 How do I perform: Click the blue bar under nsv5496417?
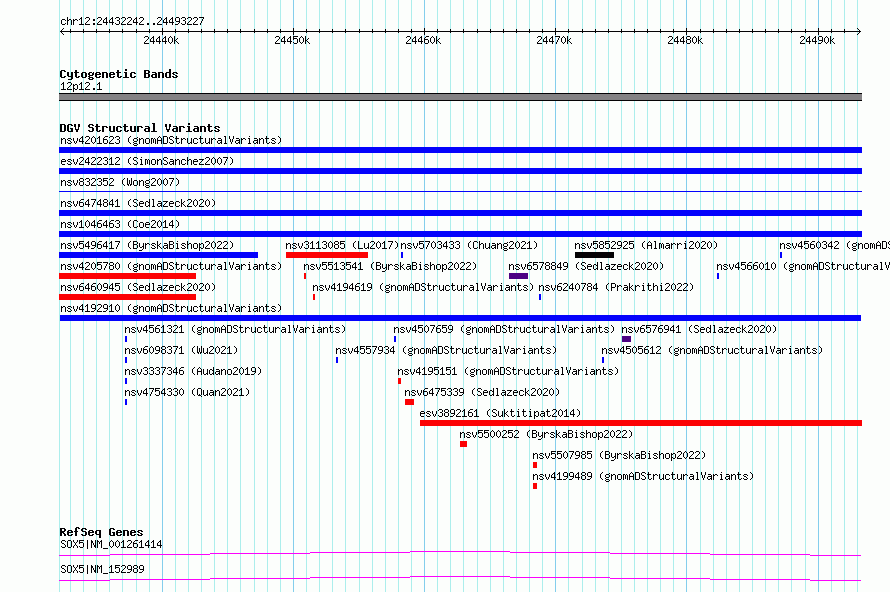(158, 255)
